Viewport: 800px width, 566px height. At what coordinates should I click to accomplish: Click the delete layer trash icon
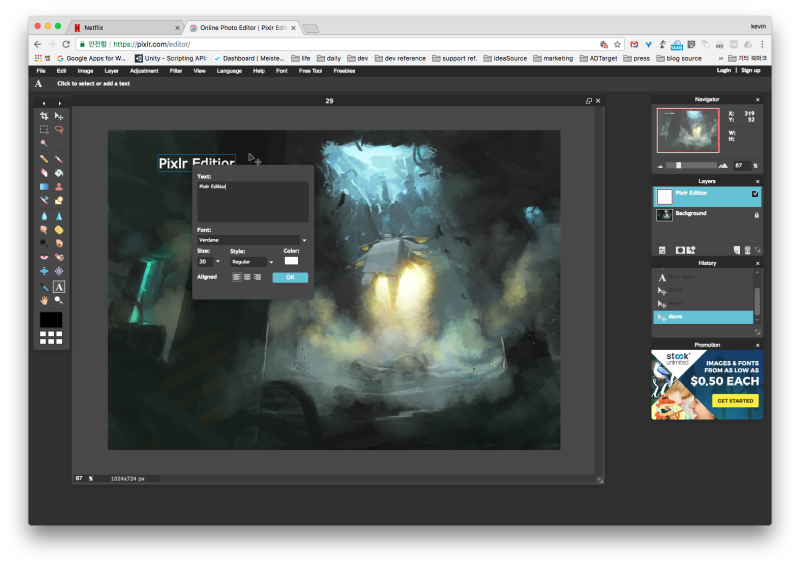tap(747, 250)
